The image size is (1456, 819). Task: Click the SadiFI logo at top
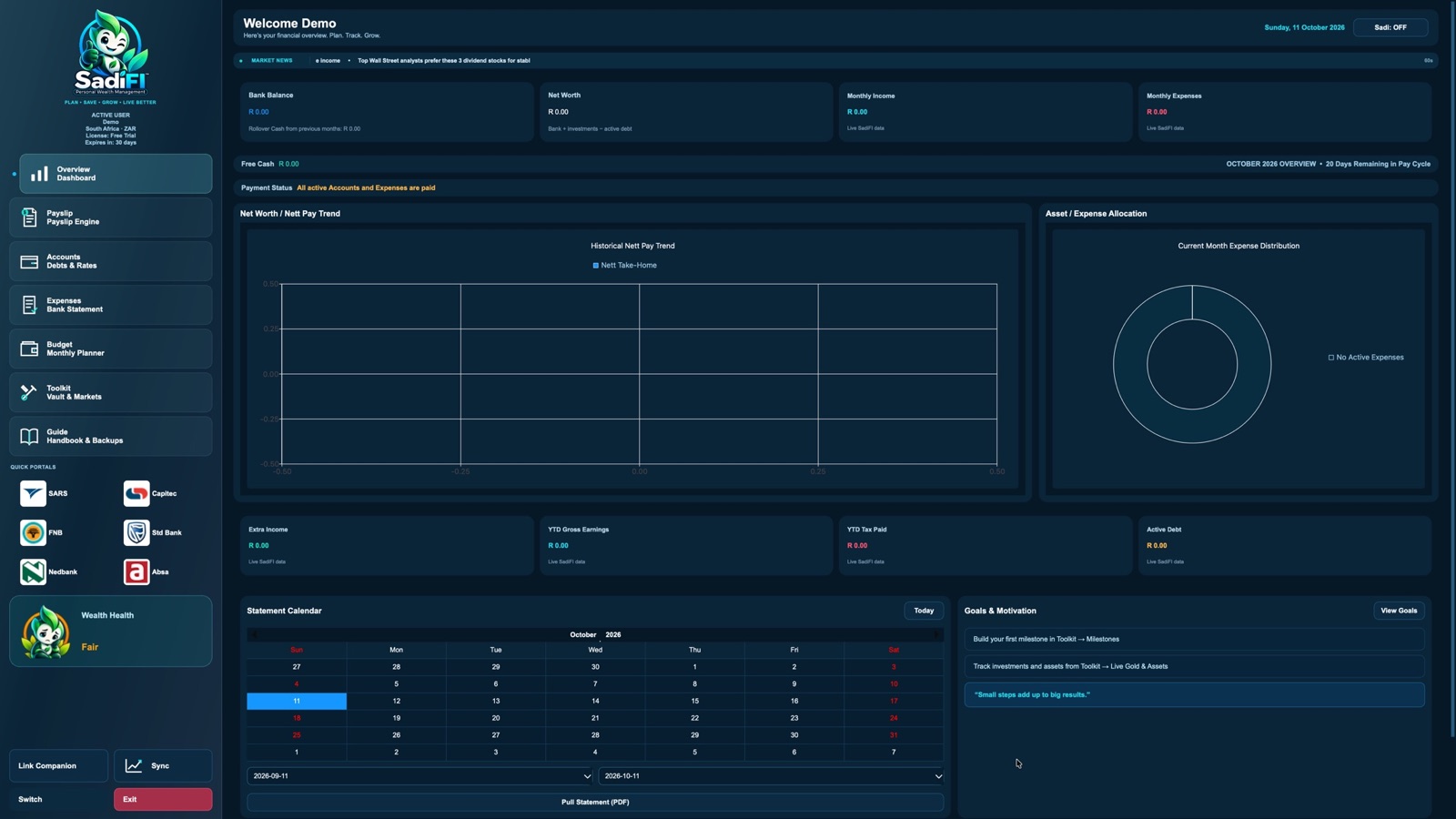click(111, 53)
